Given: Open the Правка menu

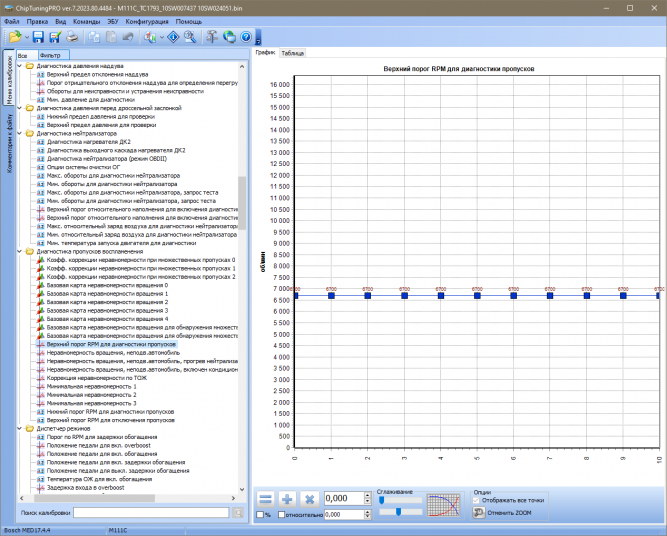Looking at the screenshot, I should coord(37,21).
